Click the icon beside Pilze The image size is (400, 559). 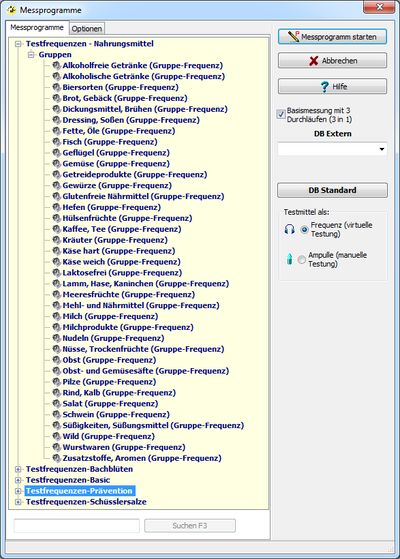click(56, 382)
